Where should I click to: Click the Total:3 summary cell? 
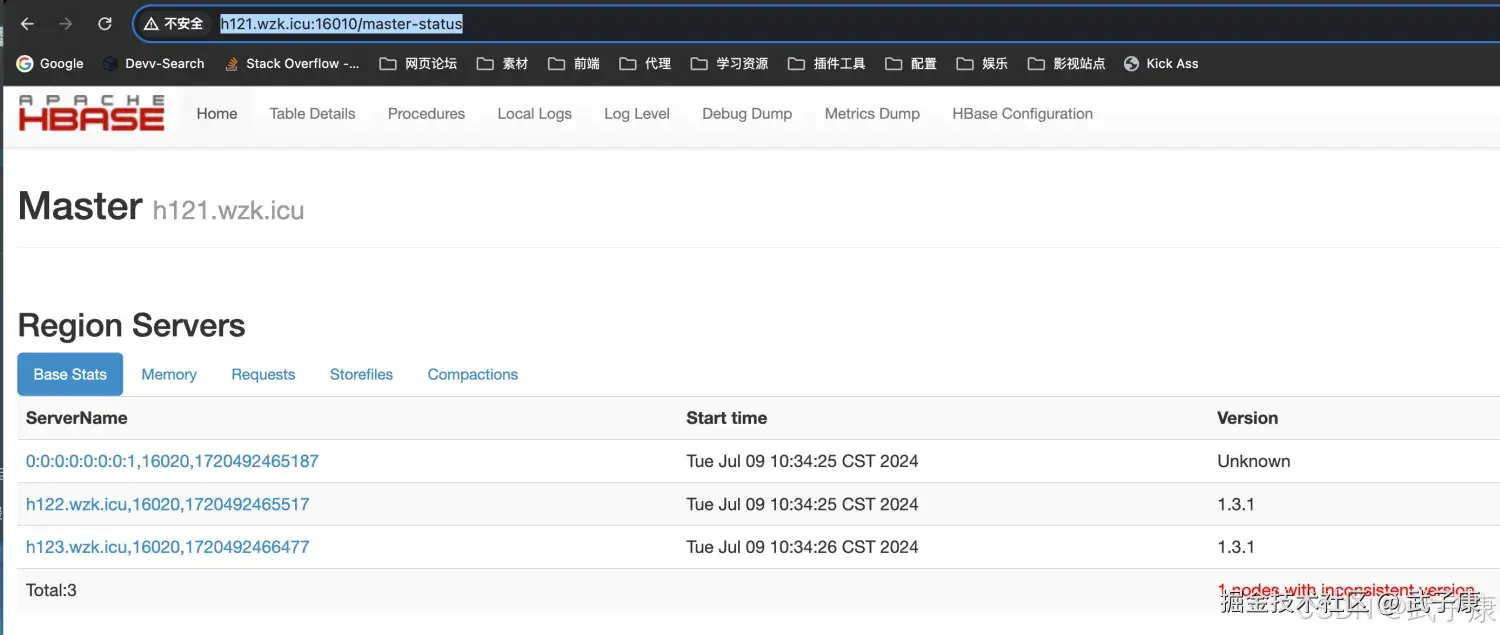[51, 590]
